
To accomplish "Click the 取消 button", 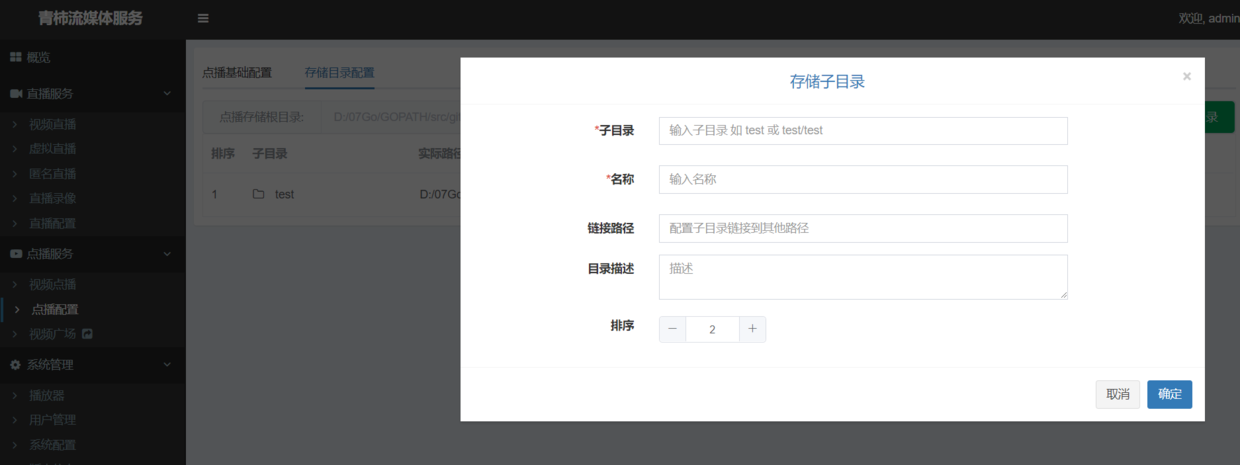I will tap(1118, 394).
